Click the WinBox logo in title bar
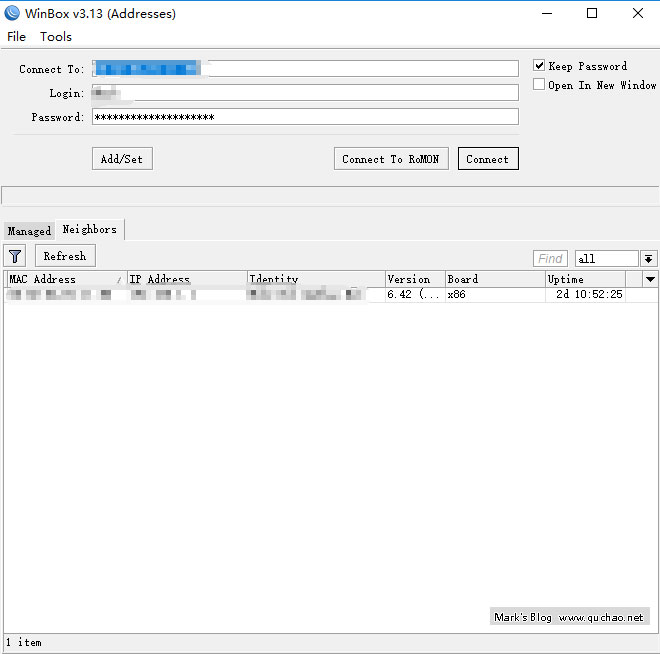 12,13
